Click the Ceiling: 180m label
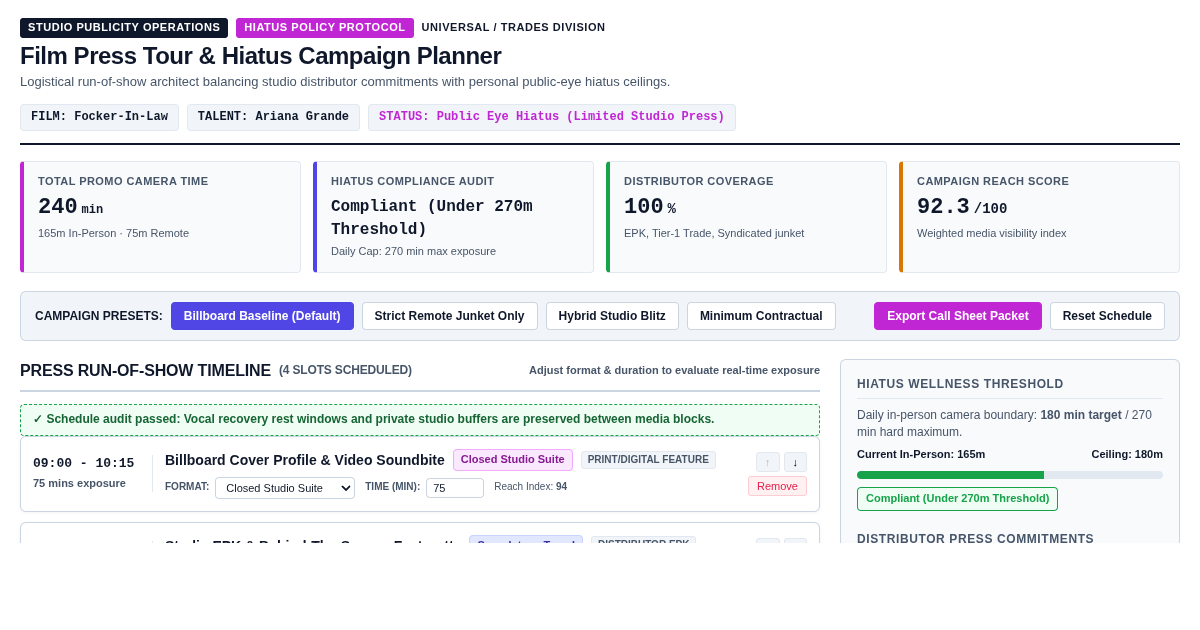Image resolution: width=1200 pixels, height=630 pixels. pyautogui.click(x=1127, y=454)
